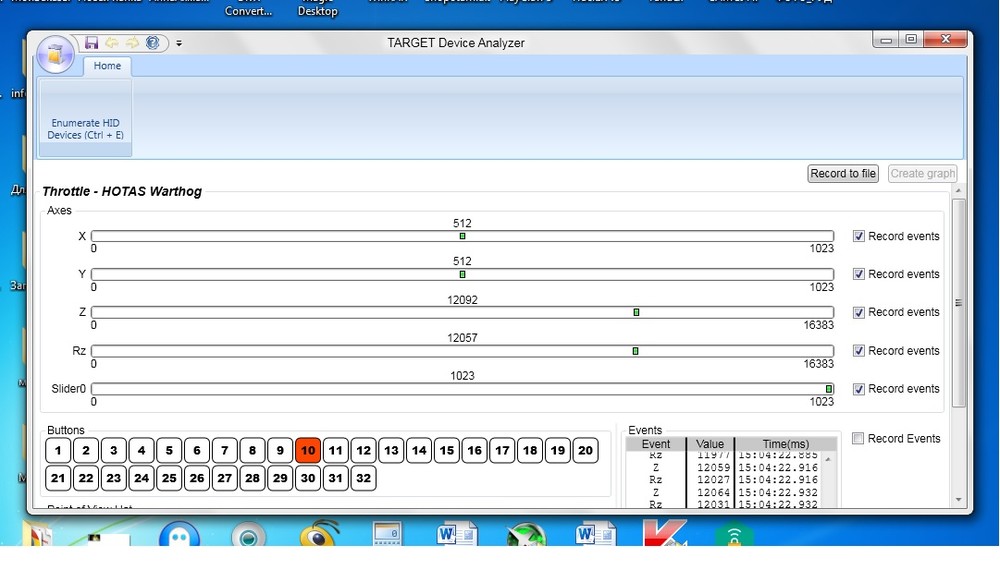
Task: Maximize the TARGET Device Analyzer window
Action: pos(911,40)
